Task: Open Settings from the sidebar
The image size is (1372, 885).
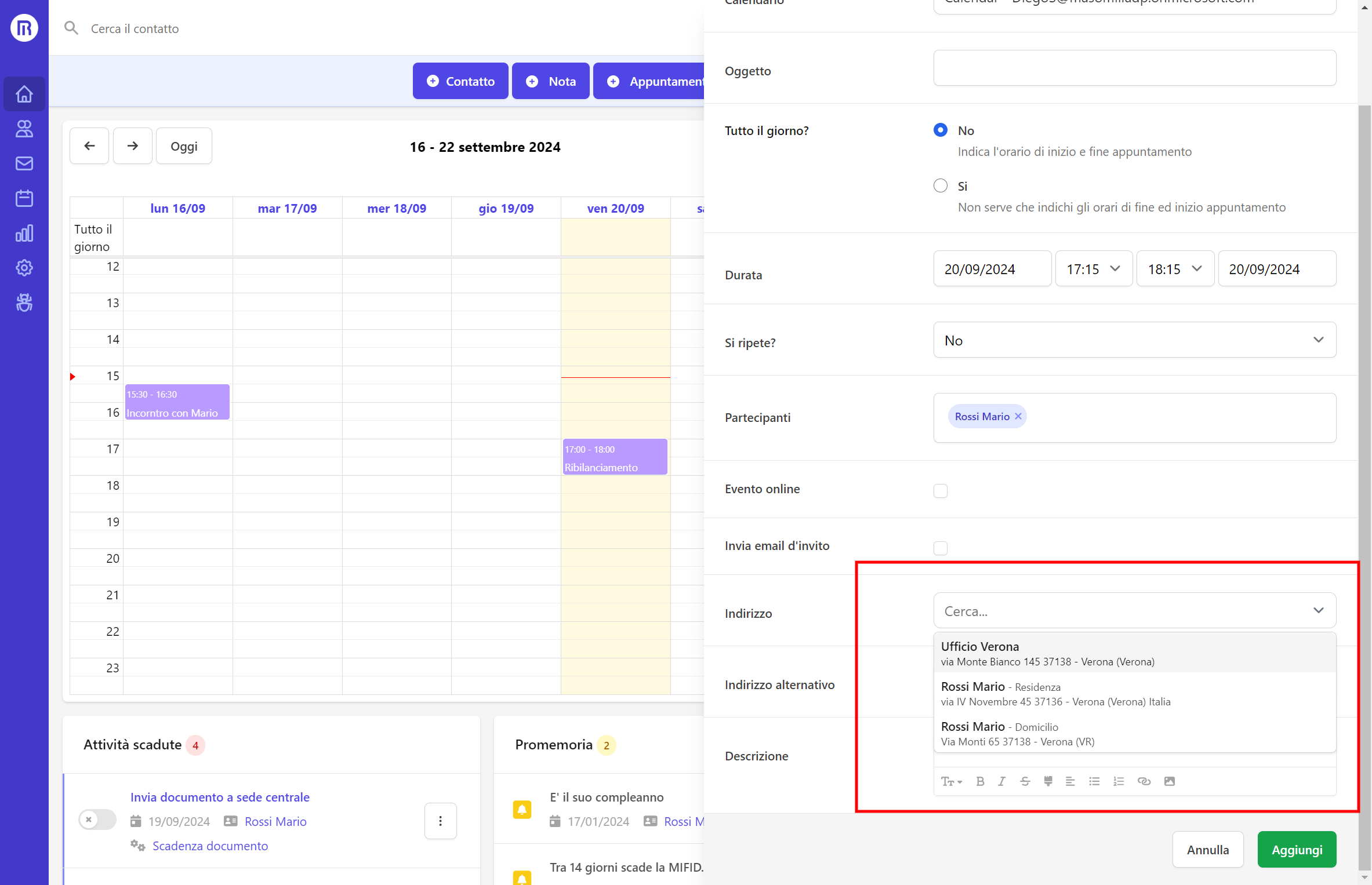Action: (24, 268)
